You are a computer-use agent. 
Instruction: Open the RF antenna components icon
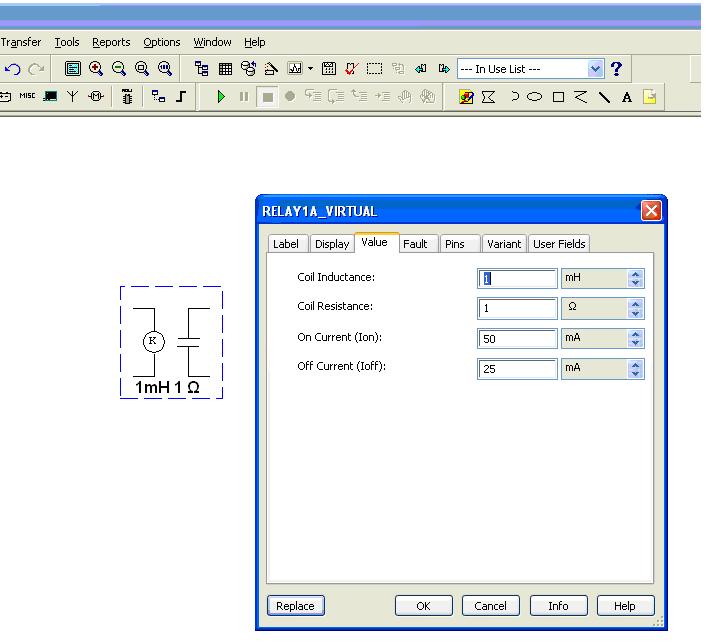[x=72, y=96]
